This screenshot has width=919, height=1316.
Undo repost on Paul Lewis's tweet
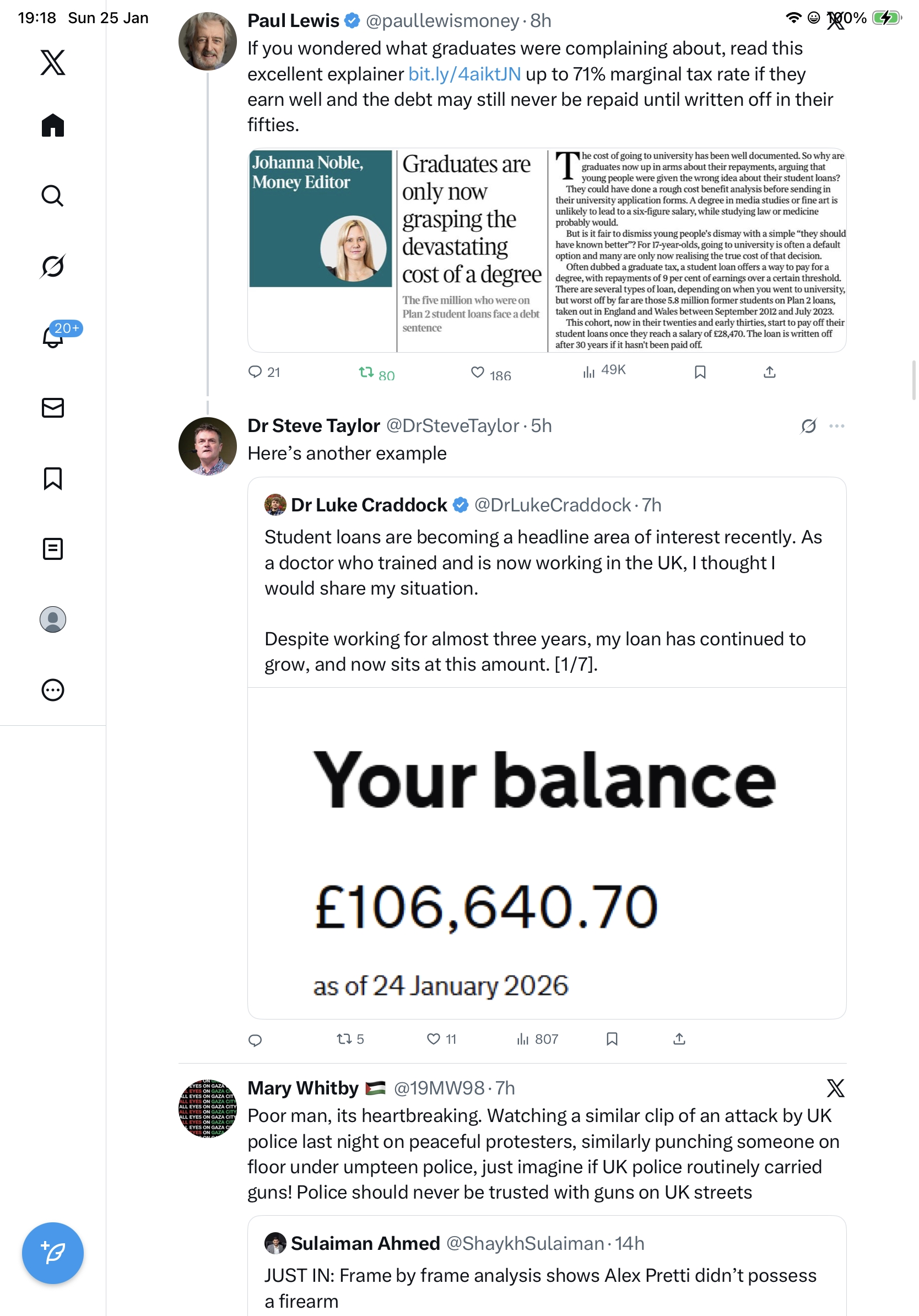pyautogui.click(x=366, y=373)
